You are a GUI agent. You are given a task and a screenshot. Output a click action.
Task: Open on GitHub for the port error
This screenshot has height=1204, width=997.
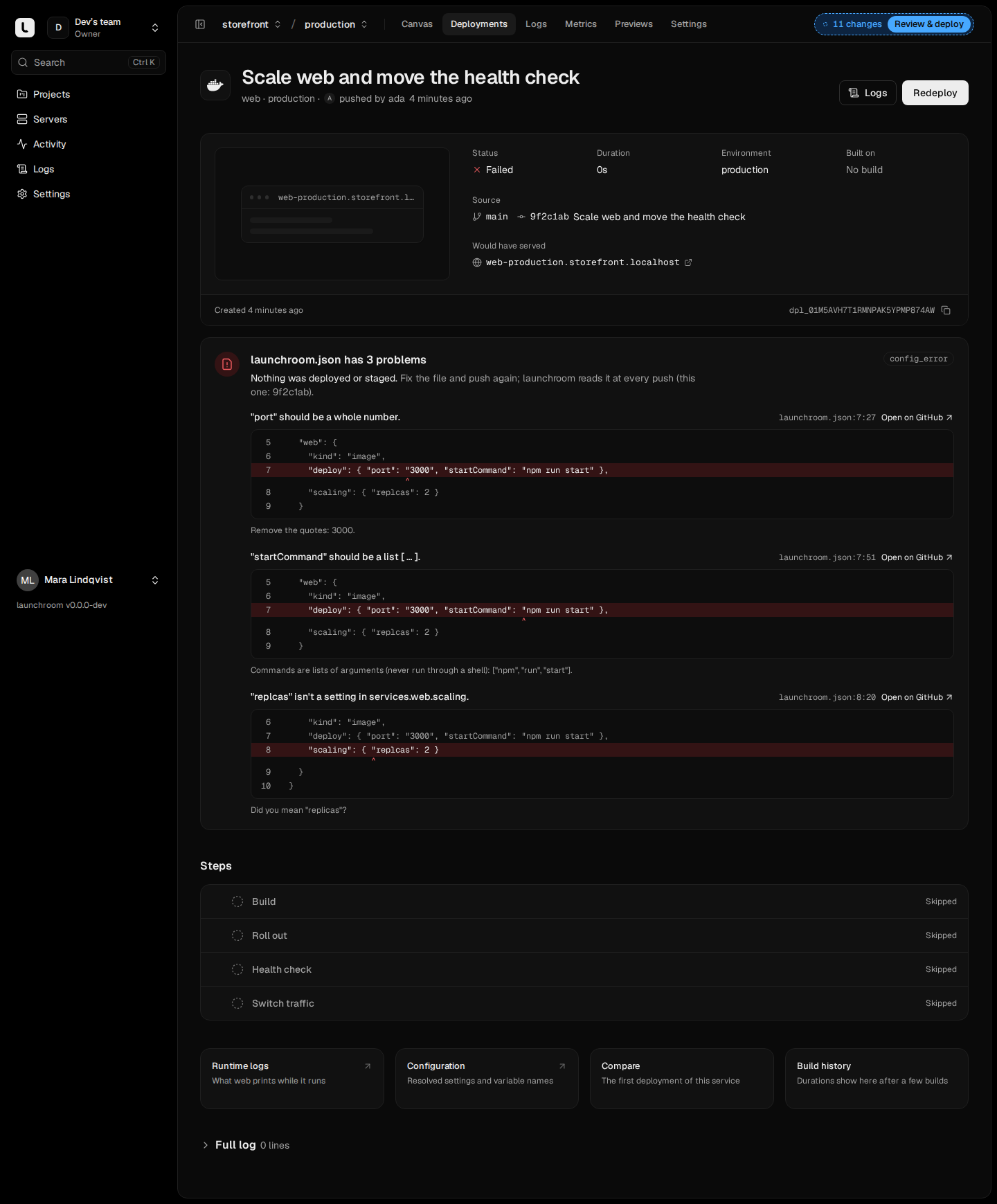[917, 417]
